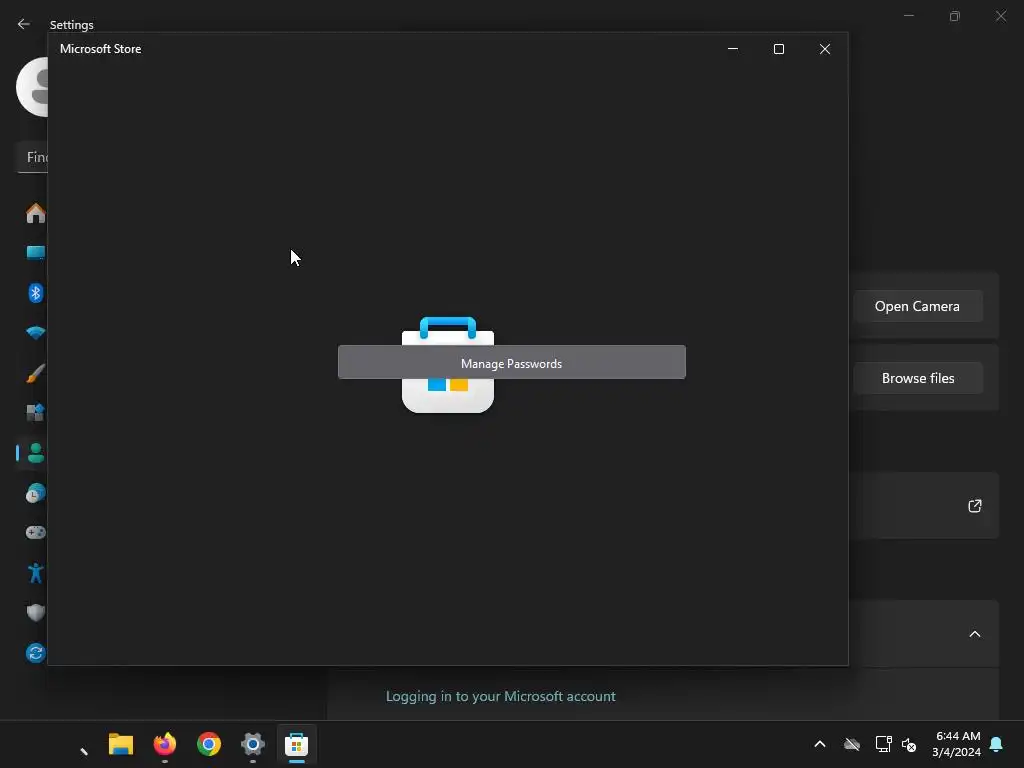Click the Open Camera button in Settings
The width and height of the screenshot is (1024, 768).
[918, 306]
